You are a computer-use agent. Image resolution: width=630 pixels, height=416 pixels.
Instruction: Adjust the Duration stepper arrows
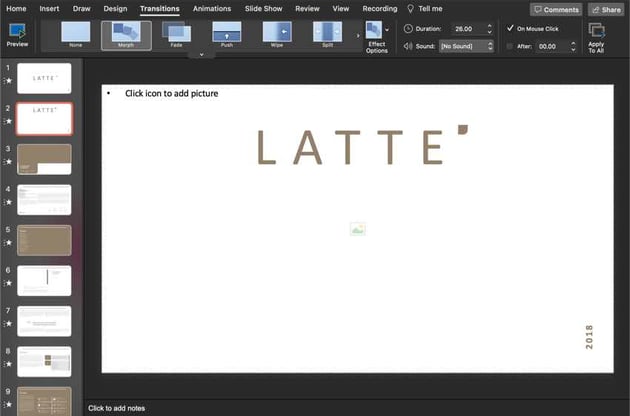(x=489, y=29)
